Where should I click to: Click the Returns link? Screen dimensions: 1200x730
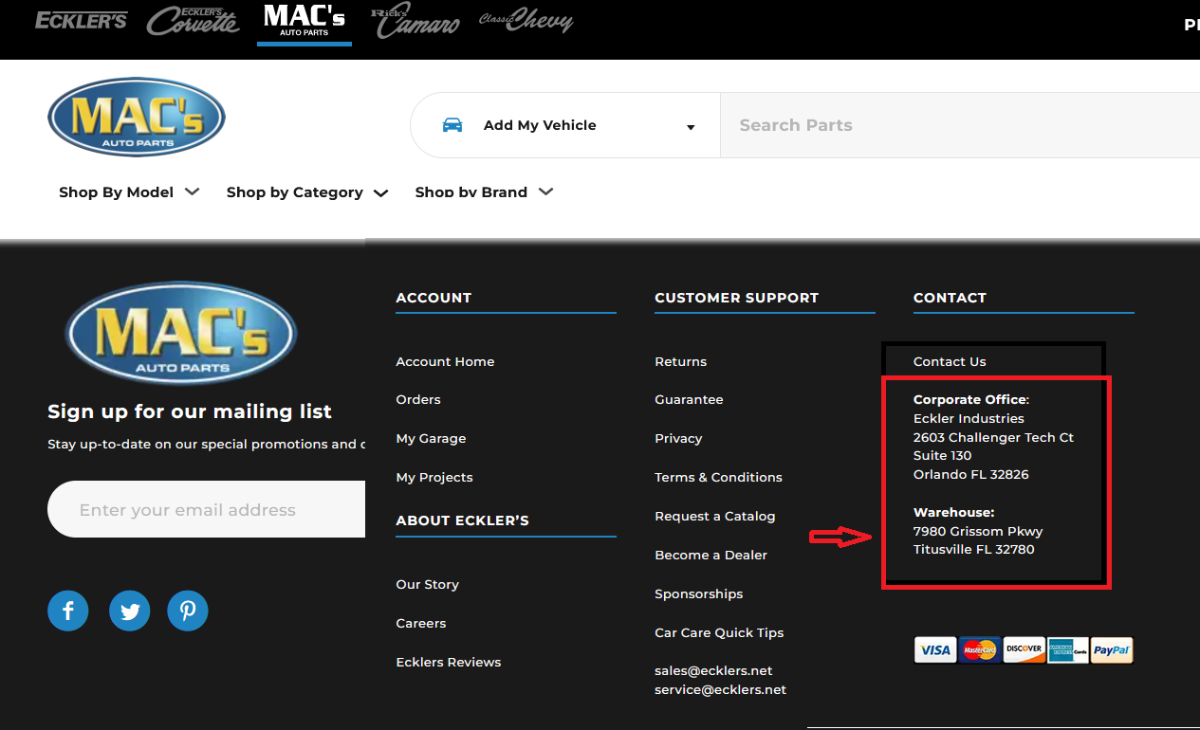tap(680, 362)
